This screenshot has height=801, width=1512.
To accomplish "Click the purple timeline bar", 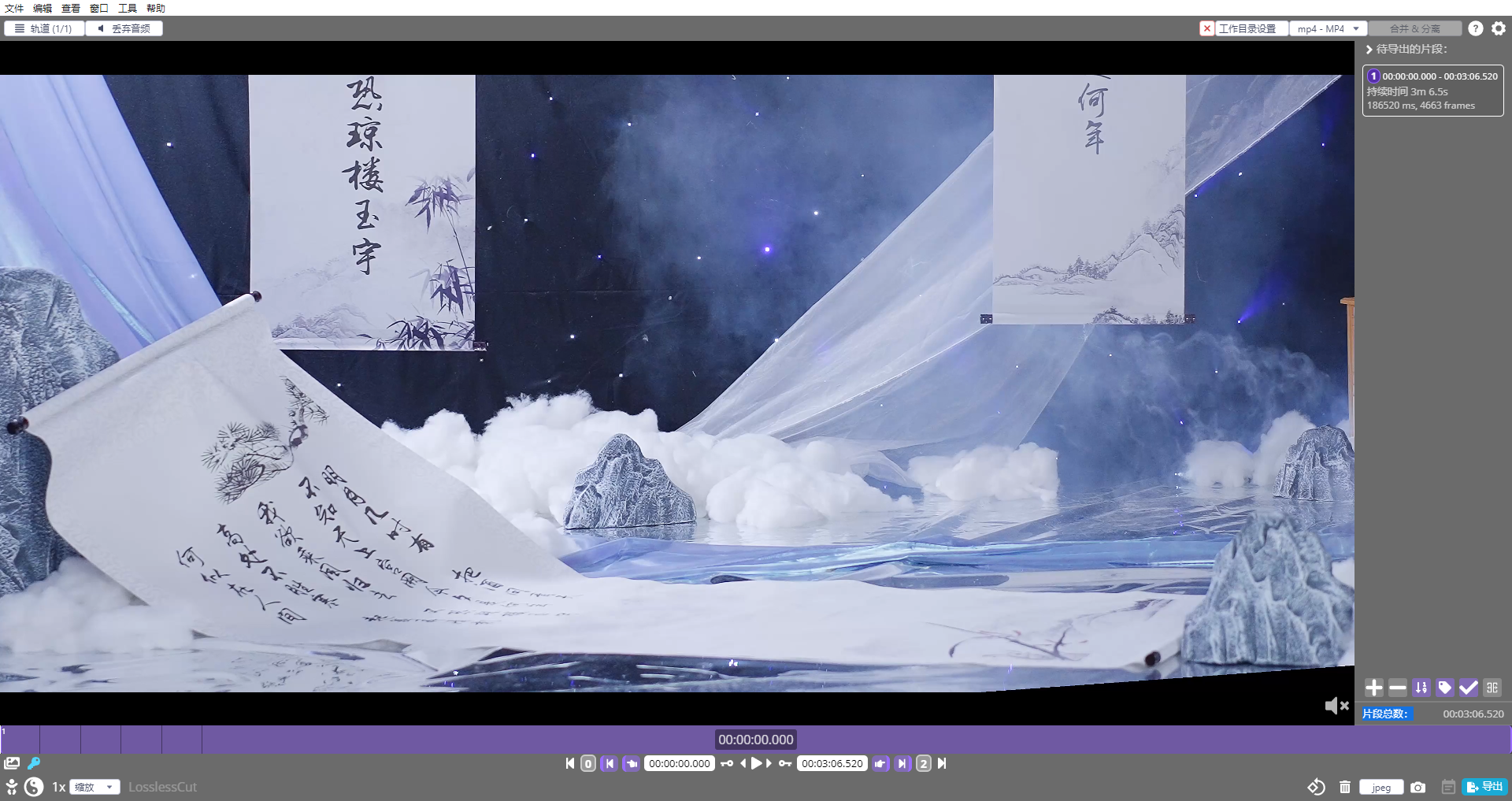I will click(x=756, y=740).
